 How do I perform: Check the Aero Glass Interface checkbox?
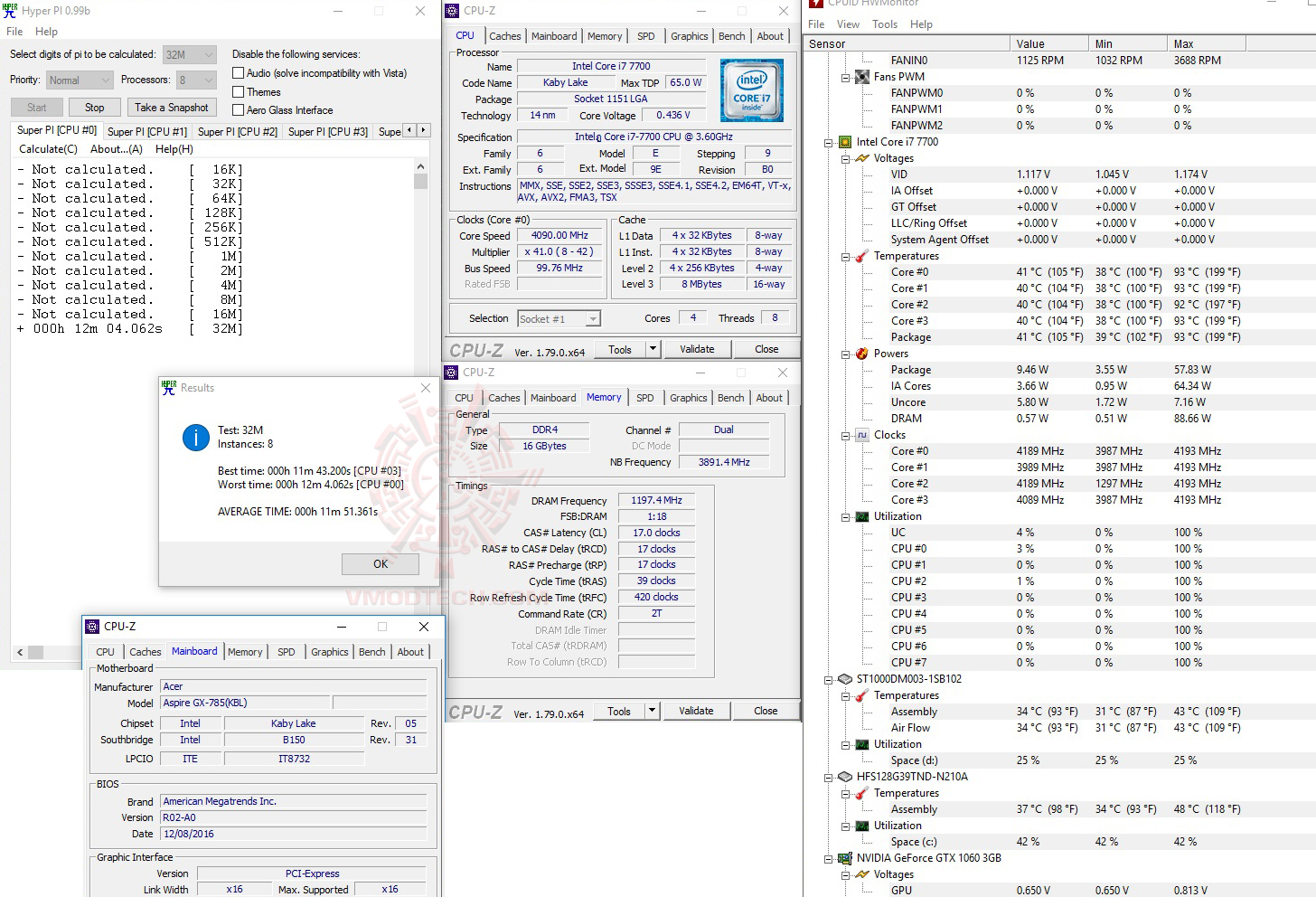239,110
